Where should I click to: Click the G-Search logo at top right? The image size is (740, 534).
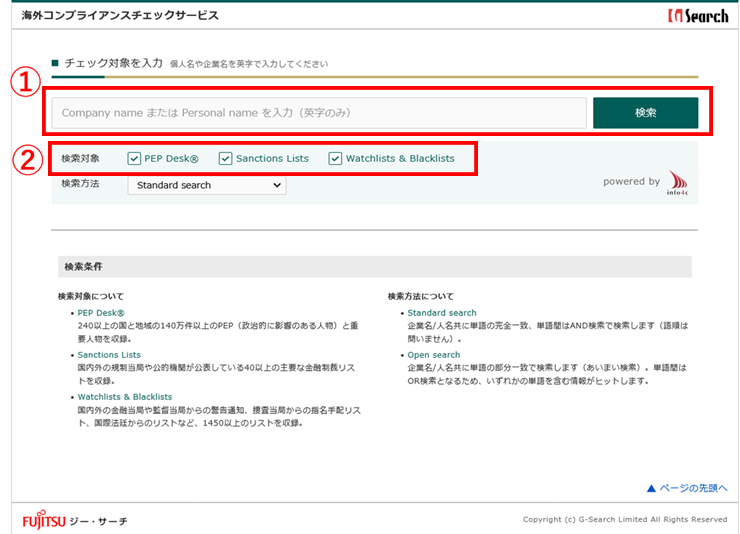[x=698, y=16]
